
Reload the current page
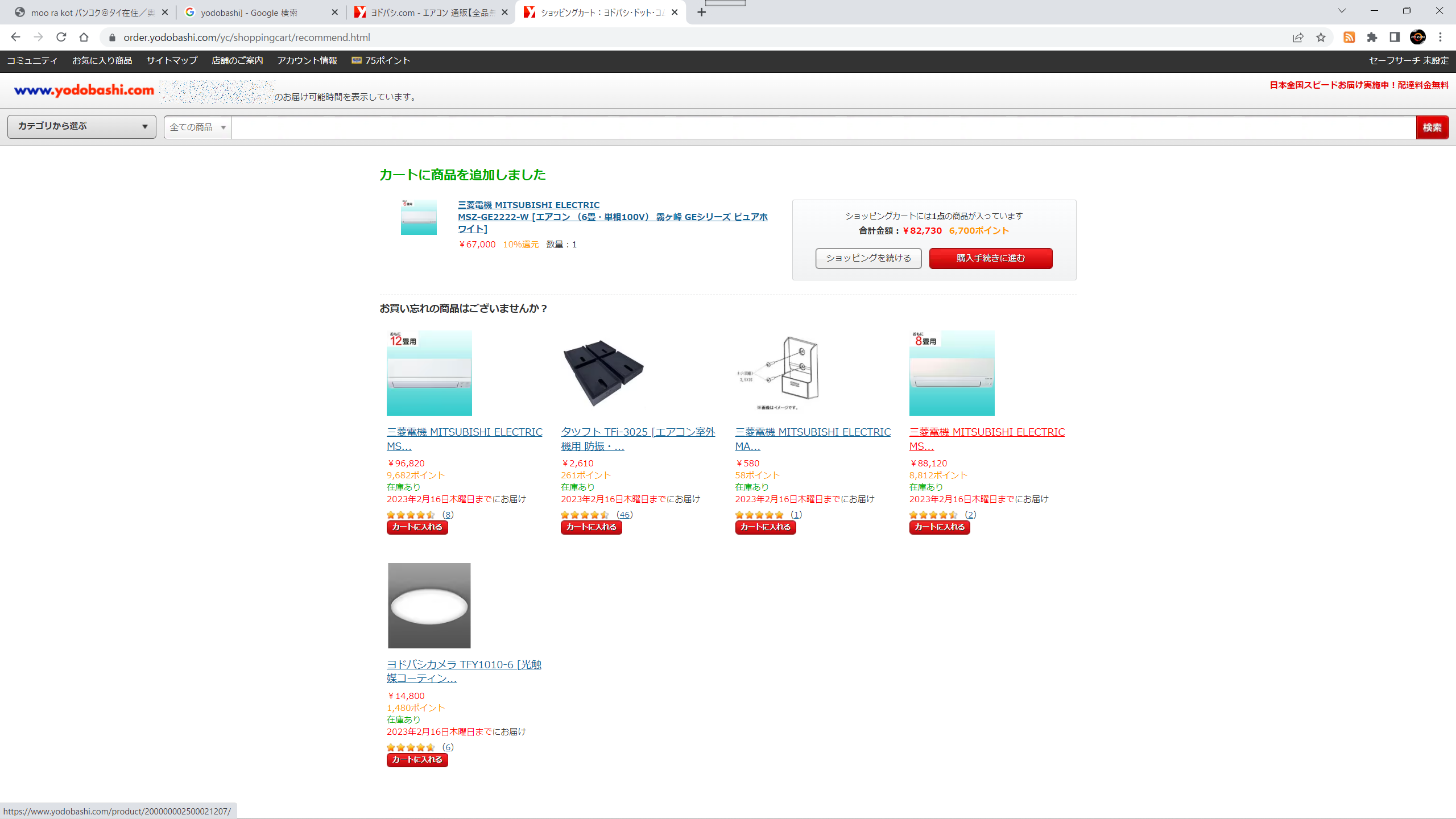coord(61,38)
